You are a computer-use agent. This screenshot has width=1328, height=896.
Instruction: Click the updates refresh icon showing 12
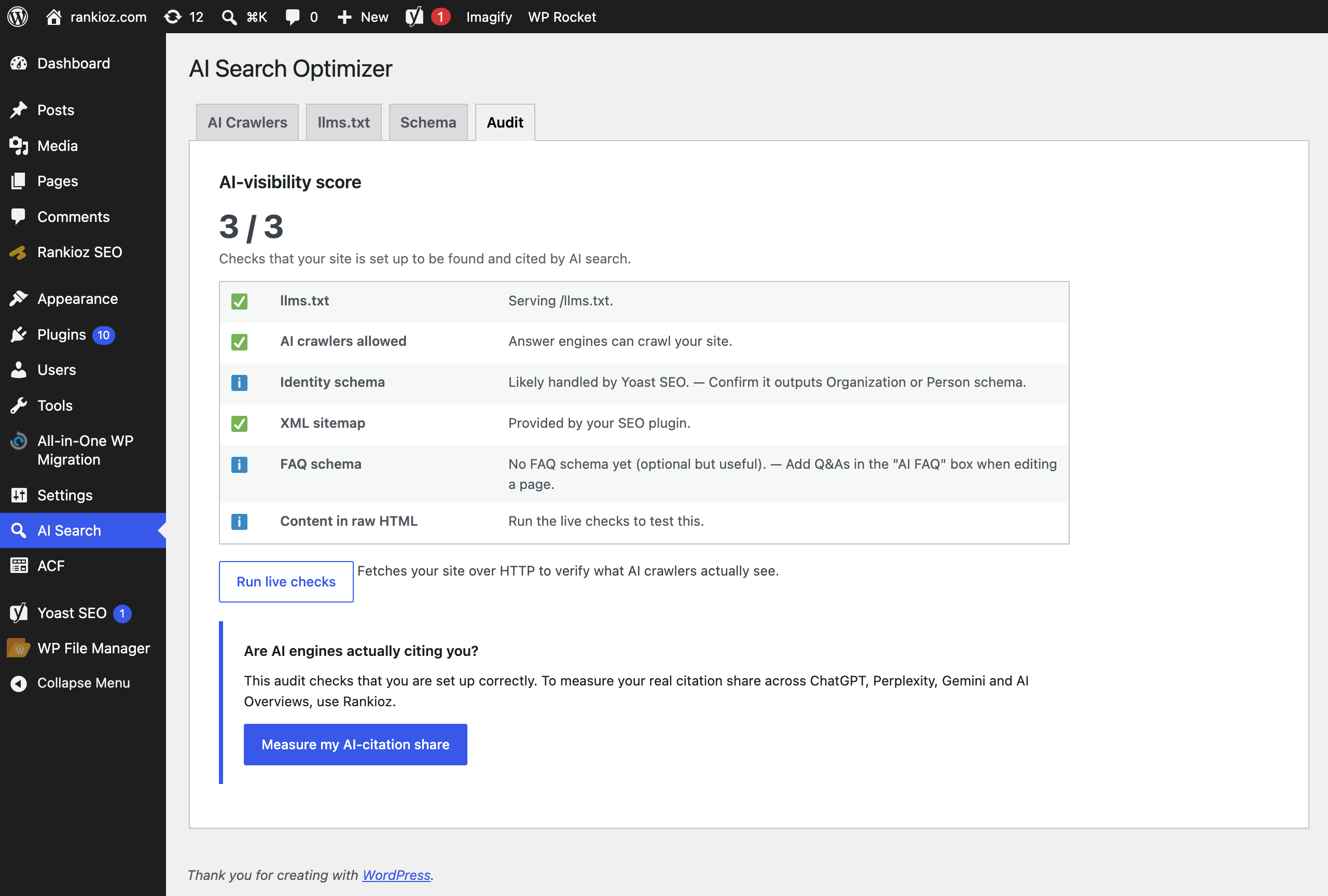[173, 17]
